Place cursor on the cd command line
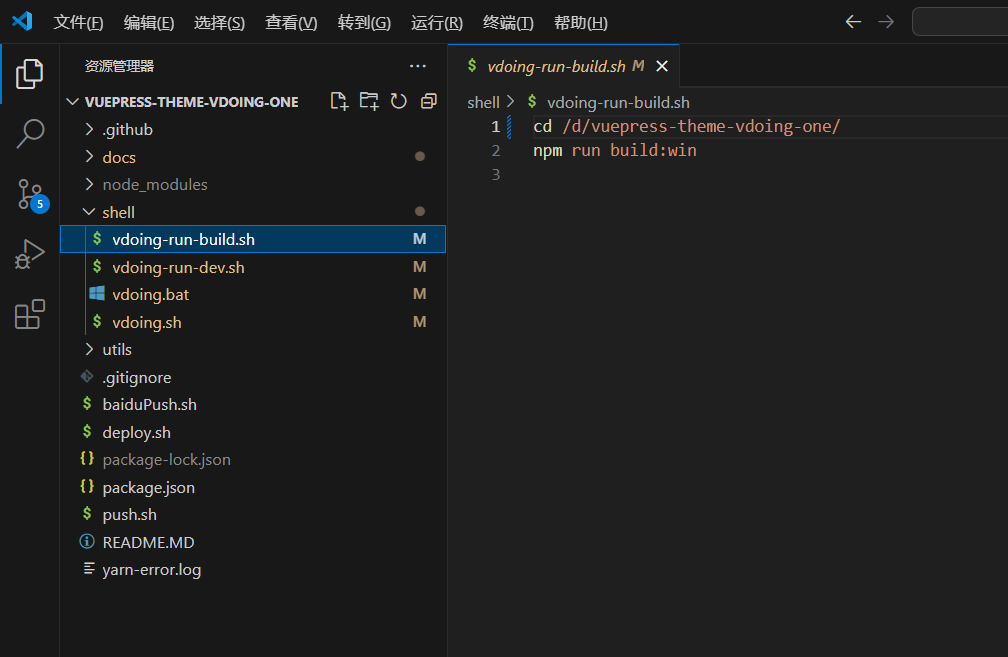 click(x=687, y=127)
